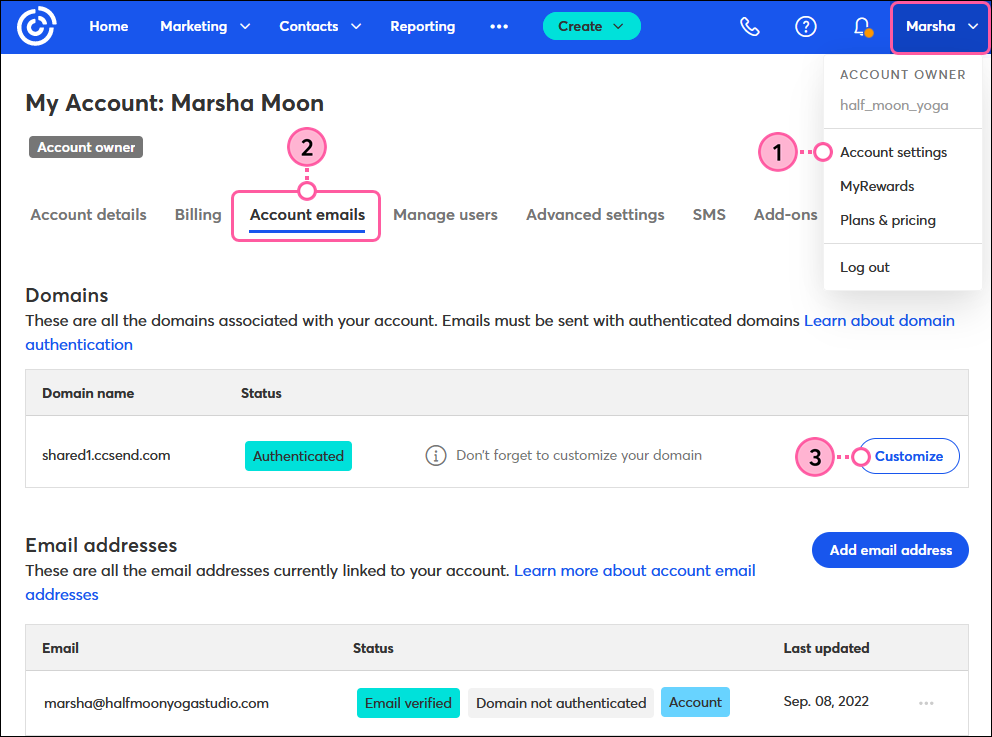Click Customize for shared1.ccsend.com
The height and width of the screenshot is (737, 992).
[x=907, y=455]
